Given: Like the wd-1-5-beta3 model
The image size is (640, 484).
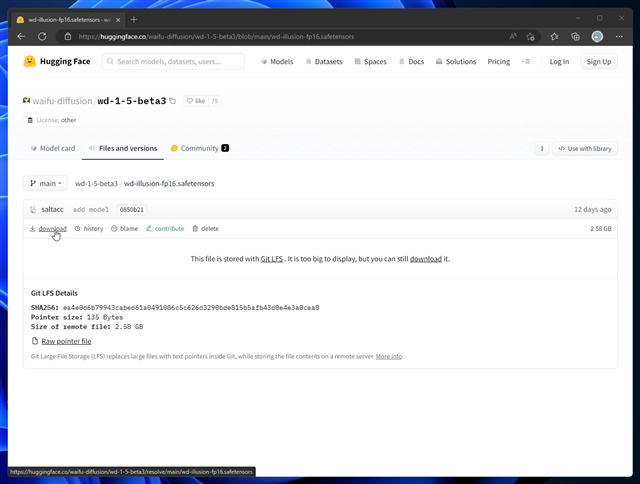Looking at the screenshot, I should [x=196, y=101].
